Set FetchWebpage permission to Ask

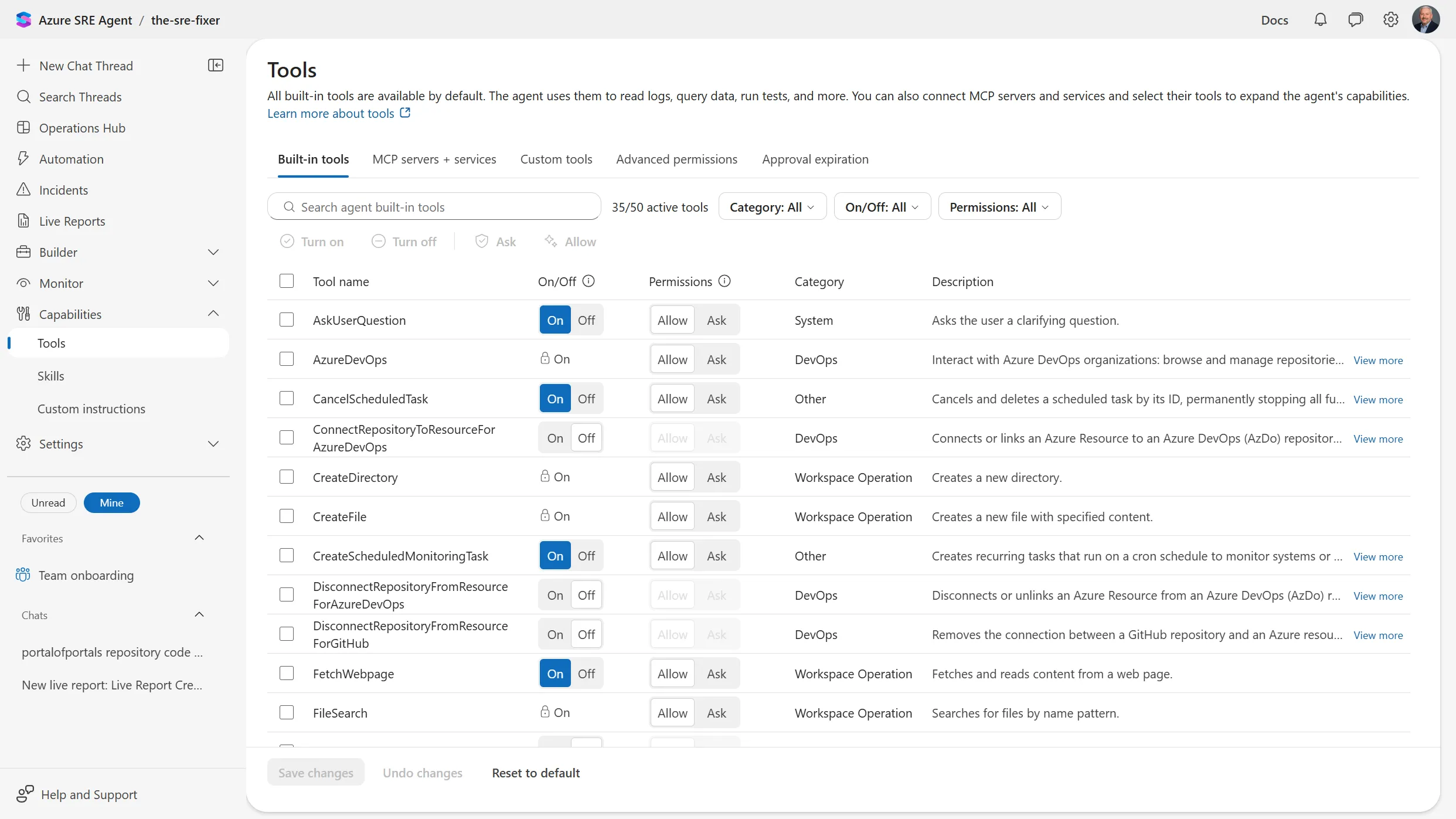[716, 674]
